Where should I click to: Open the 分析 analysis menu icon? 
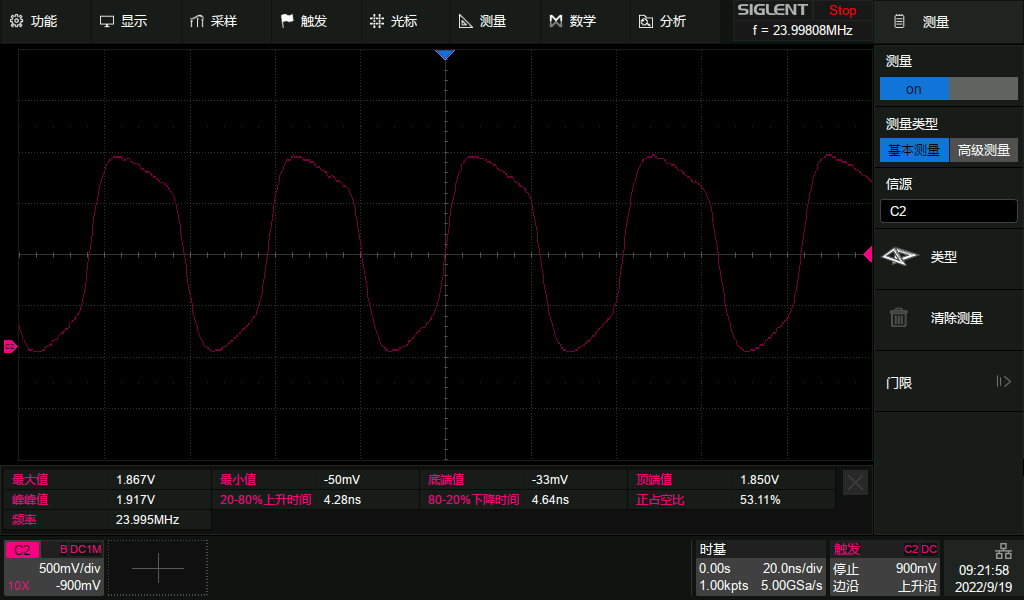[645, 21]
